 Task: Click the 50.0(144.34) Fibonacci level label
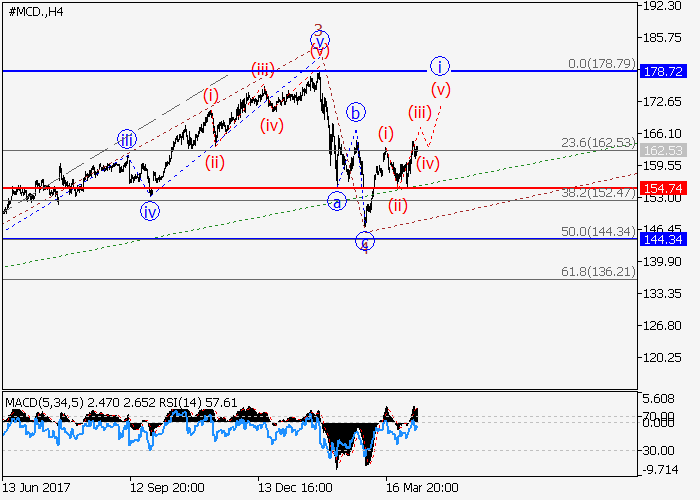pyautogui.click(x=598, y=231)
